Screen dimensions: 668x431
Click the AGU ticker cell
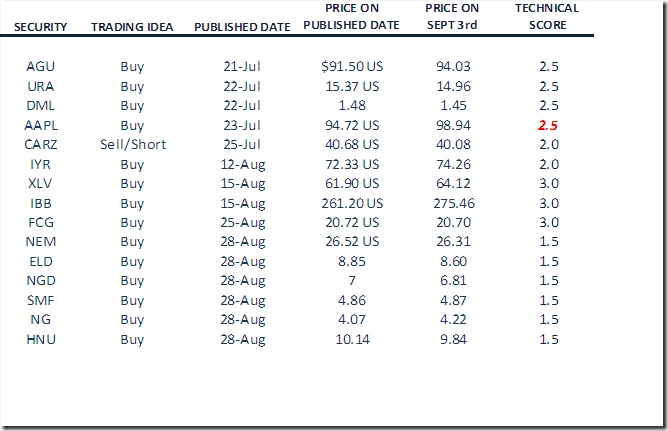41,66
